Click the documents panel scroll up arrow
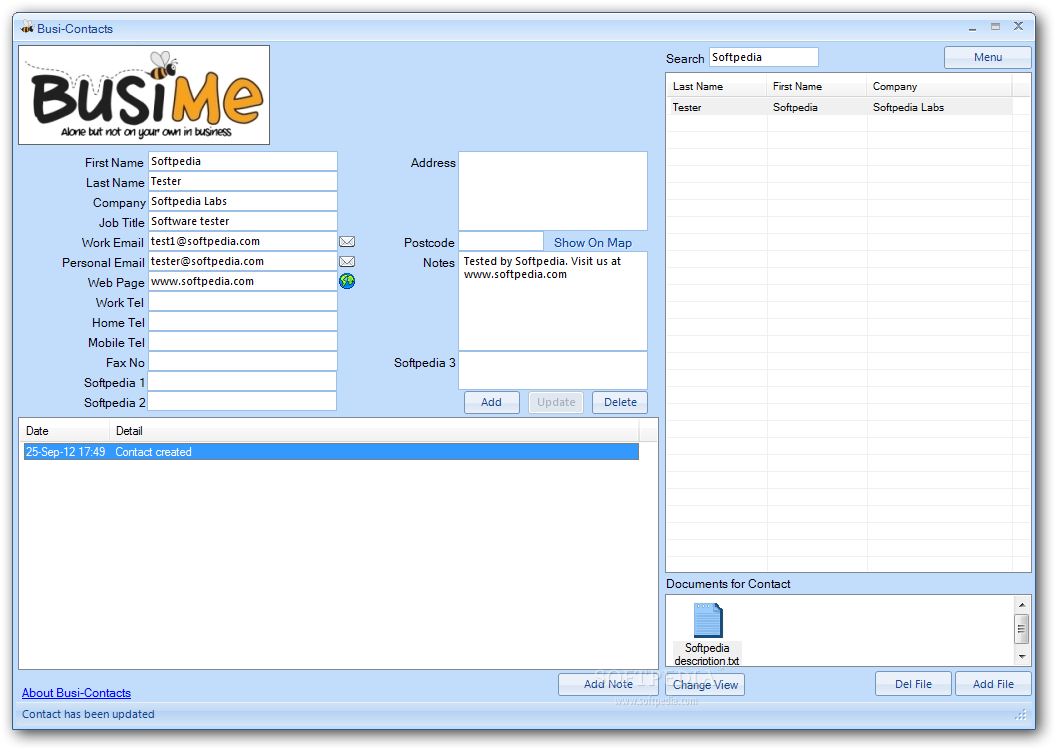 click(x=1022, y=605)
